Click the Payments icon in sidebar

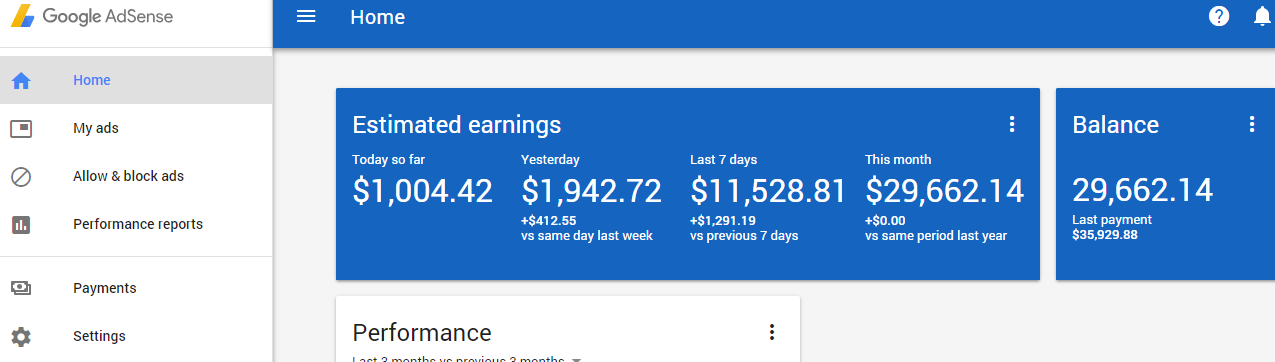point(21,288)
